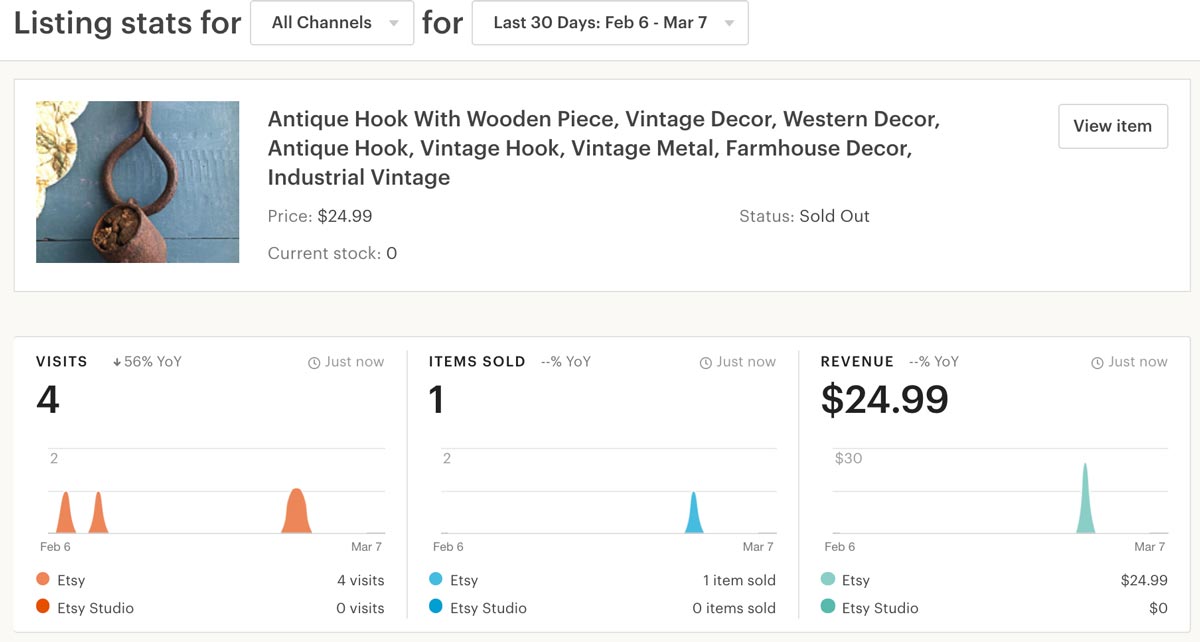The height and width of the screenshot is (642, 1200).
Task: Click the '1 item sold' value text
Action: [739, 580]
